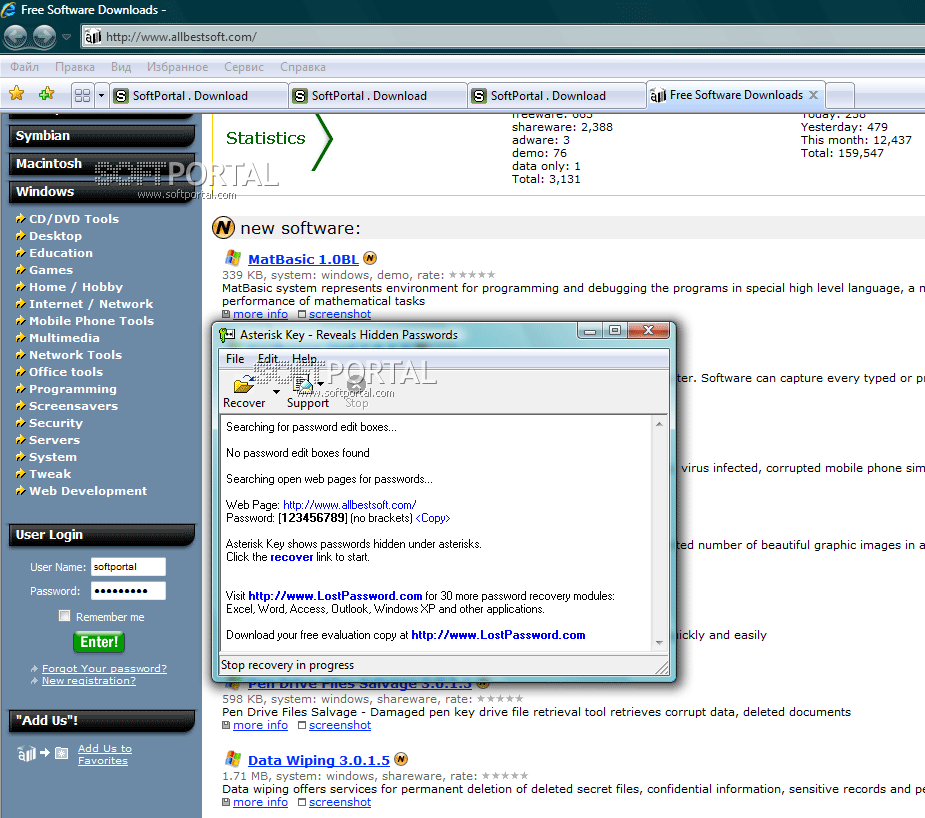Open the File menu in Asterisk Key
Viewport: 925px width, 818px height.
click(x=235, y=359)
